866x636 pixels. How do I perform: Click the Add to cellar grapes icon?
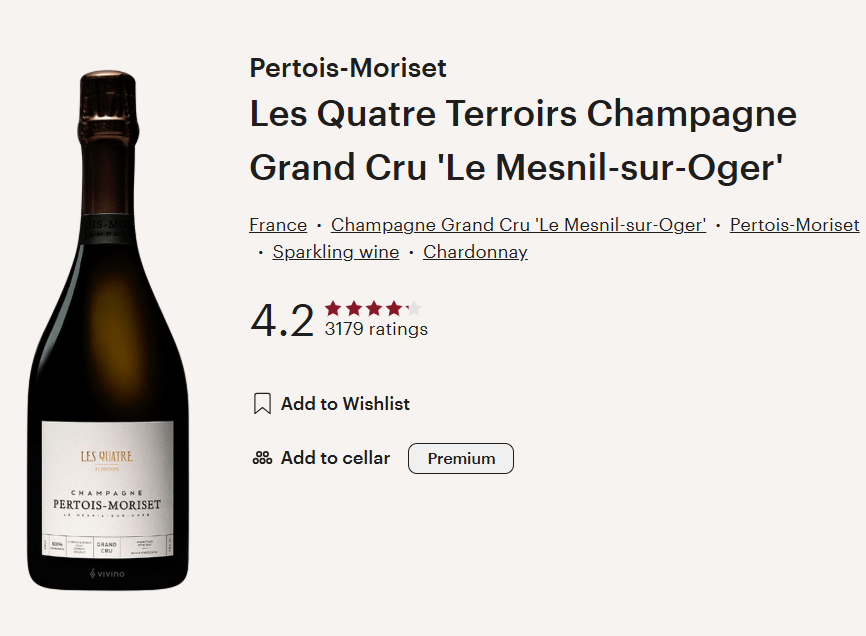tap(260, 457)
